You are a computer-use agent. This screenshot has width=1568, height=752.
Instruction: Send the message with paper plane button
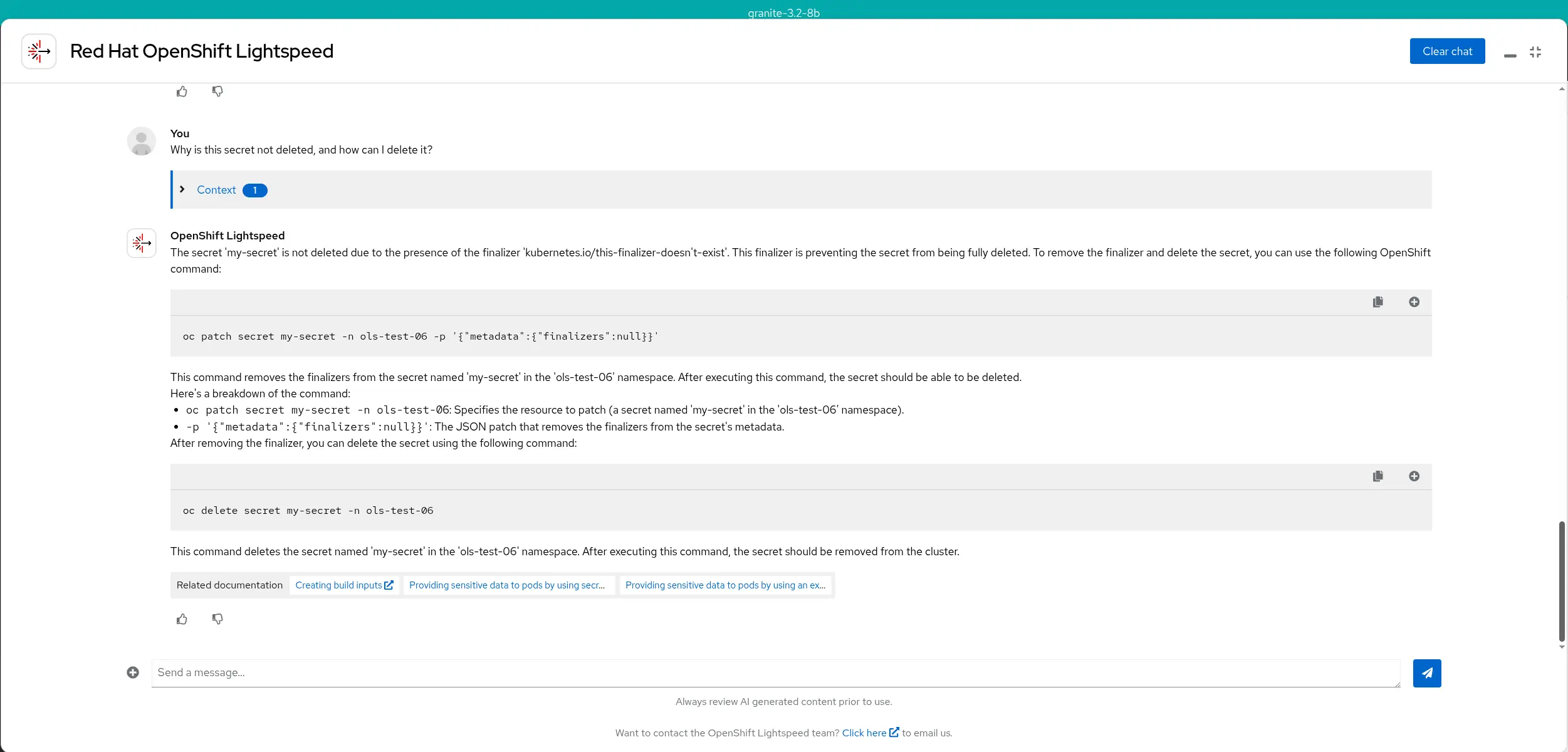(1427, 673)
